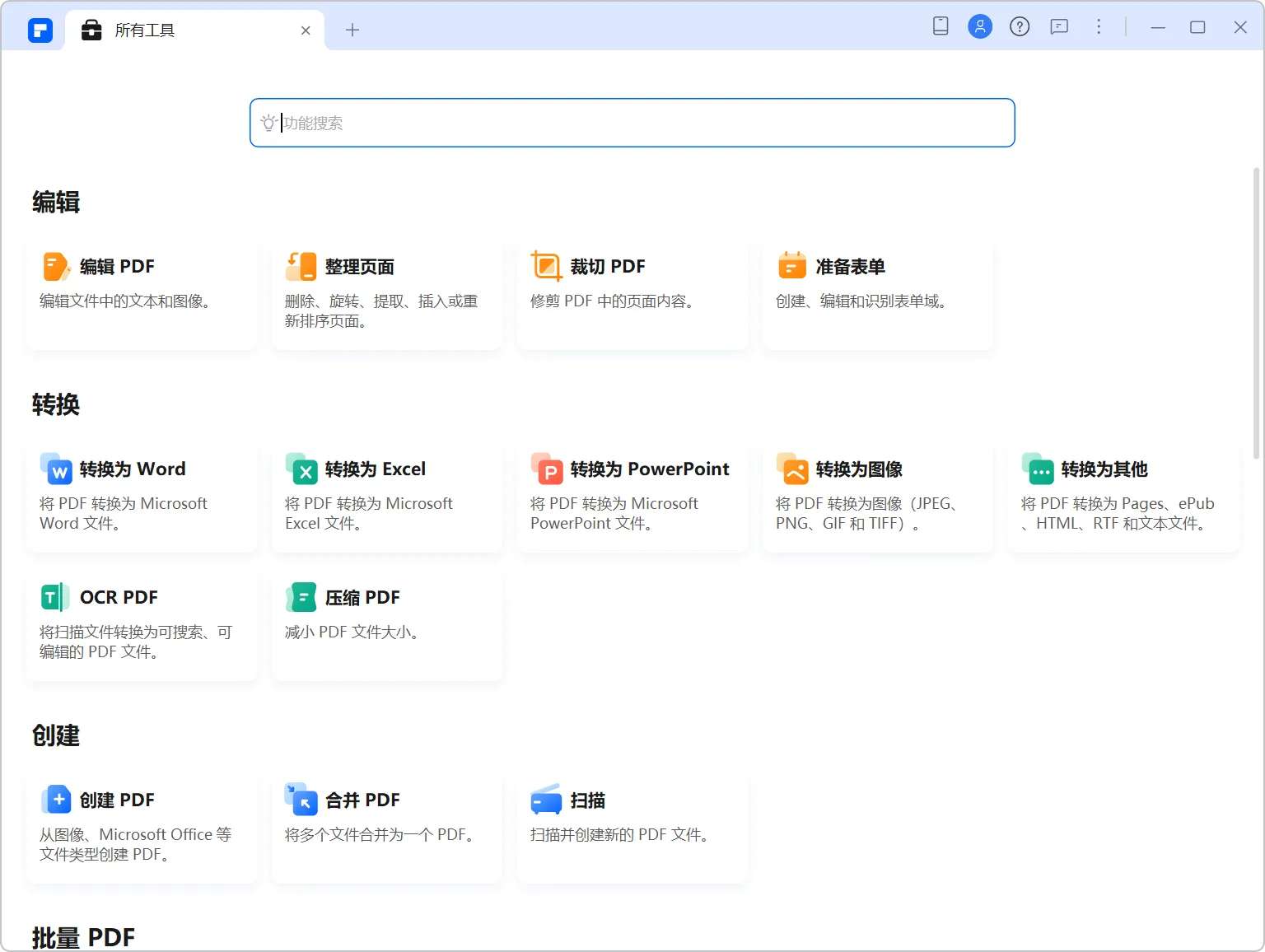The image size is (1265, 952).
Task: Focus the 功能搜索 search field
Action: pyautogui.click(x=632, y=123)
